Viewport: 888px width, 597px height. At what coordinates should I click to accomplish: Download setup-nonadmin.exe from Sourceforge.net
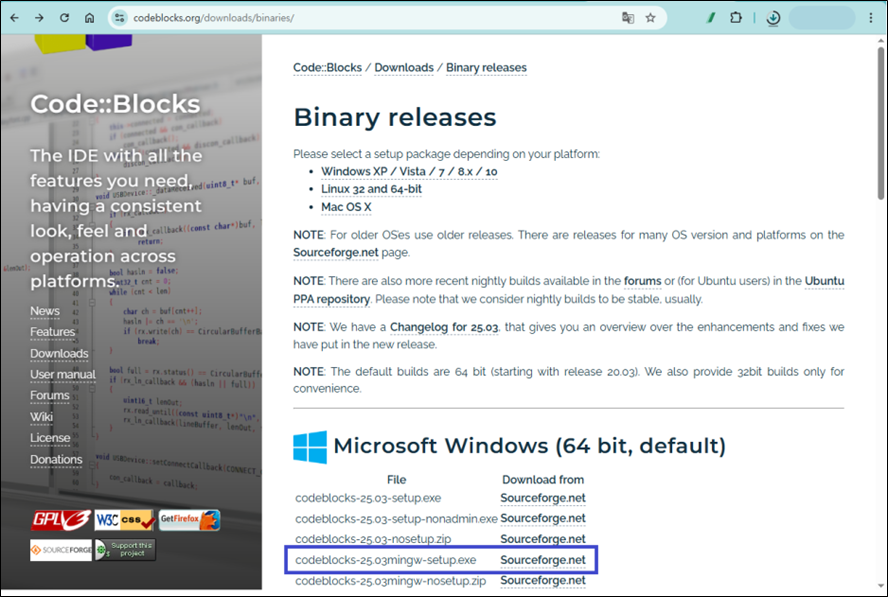click(x=543, y=518)
